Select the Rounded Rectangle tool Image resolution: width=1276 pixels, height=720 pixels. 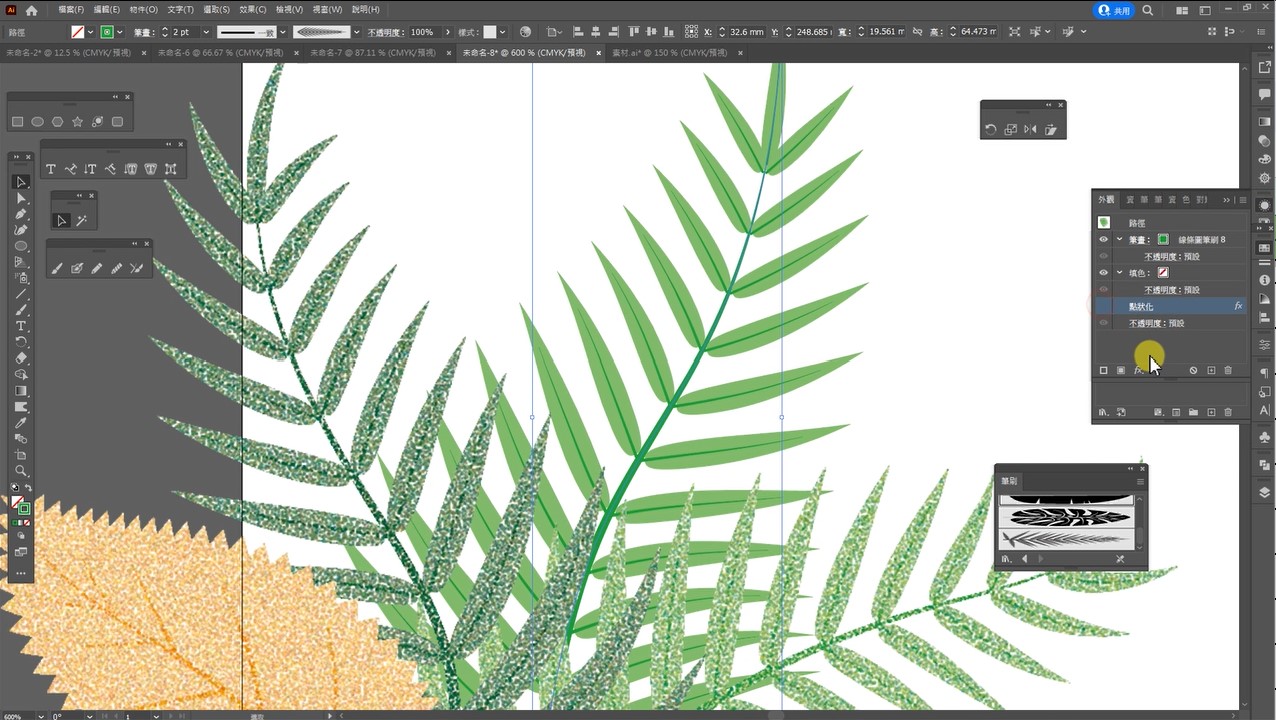[x=117, y=122]
